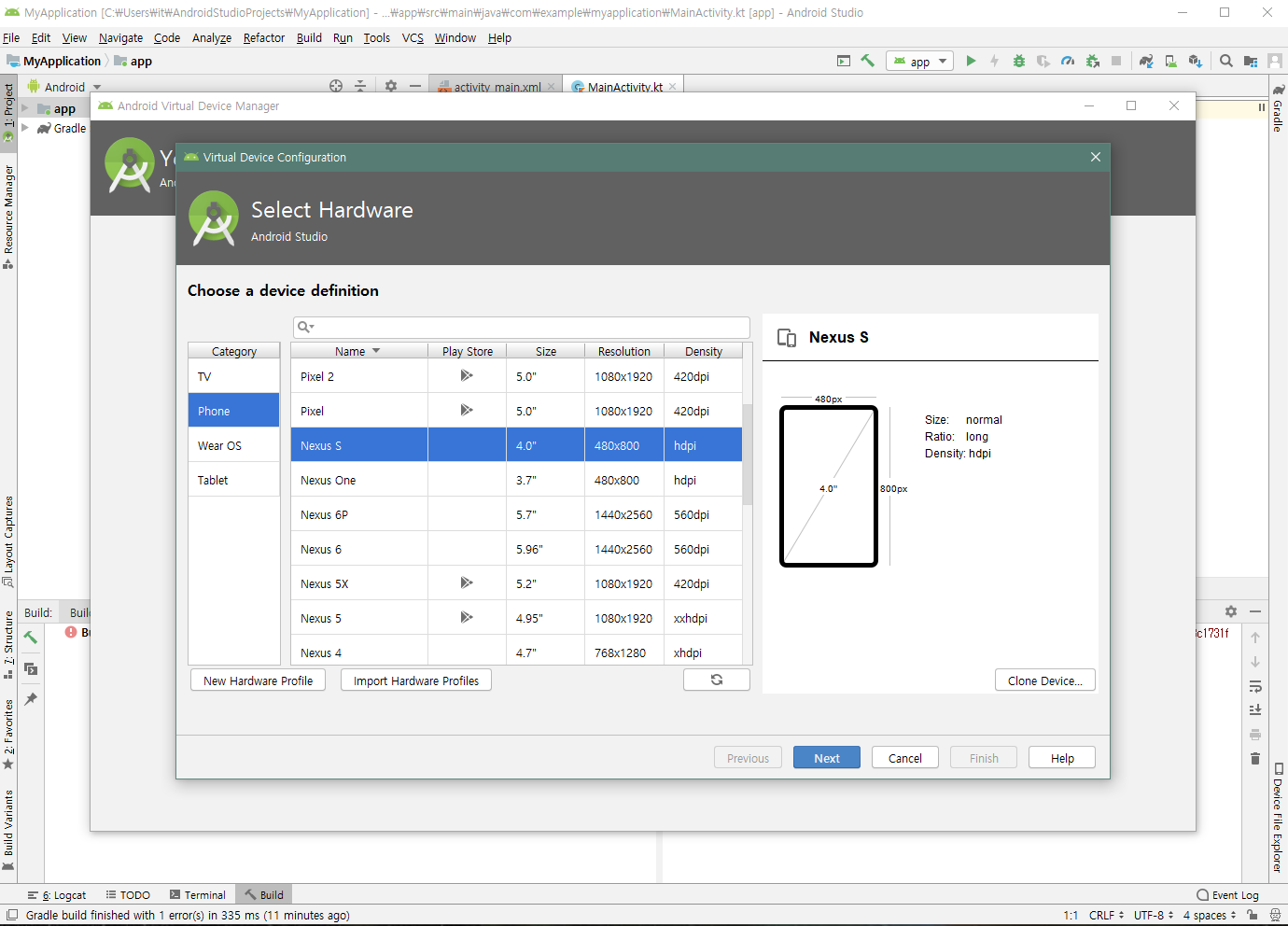Click the Apply Changes lightning icon
The image size is (1288, 926).
pos(995,61)
